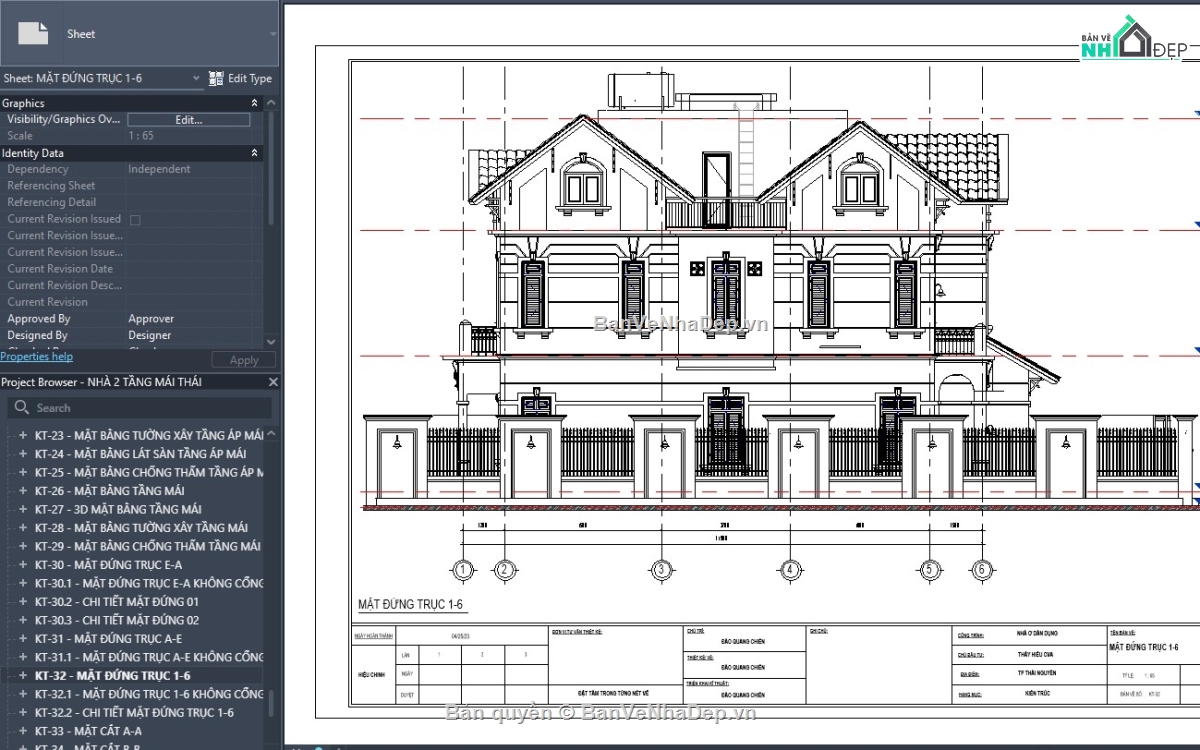
Task: Toggle the Current Revision Issued checkbox
Action: (x=135, y=219)
